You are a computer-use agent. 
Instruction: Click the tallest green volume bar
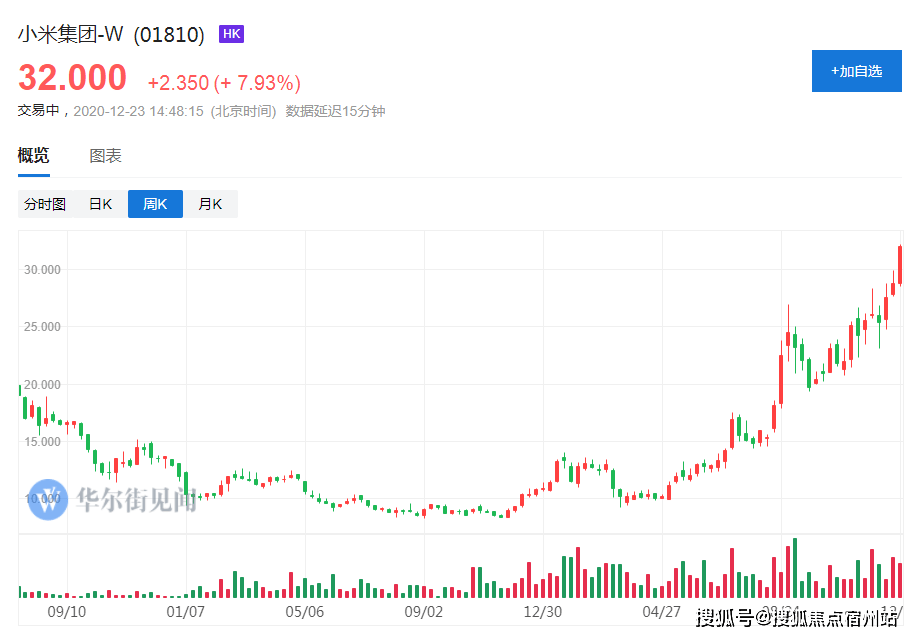click(795, 568)
